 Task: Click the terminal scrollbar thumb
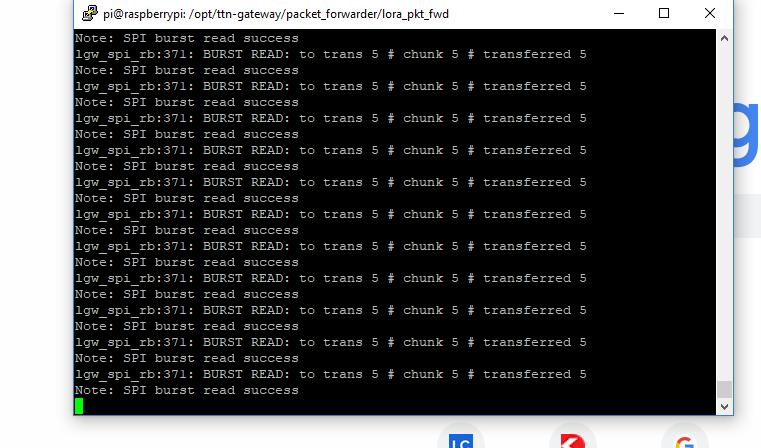(x=725, y=389)
